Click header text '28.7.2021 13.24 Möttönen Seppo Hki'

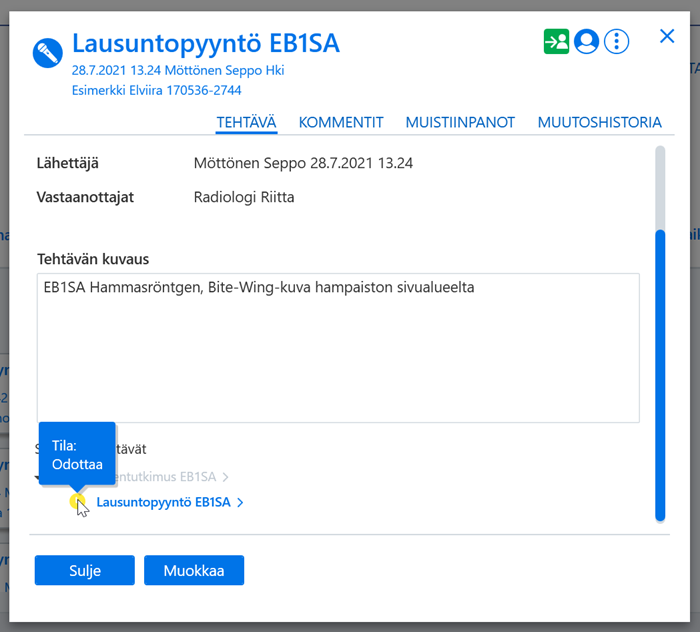(x=178, y=71)
